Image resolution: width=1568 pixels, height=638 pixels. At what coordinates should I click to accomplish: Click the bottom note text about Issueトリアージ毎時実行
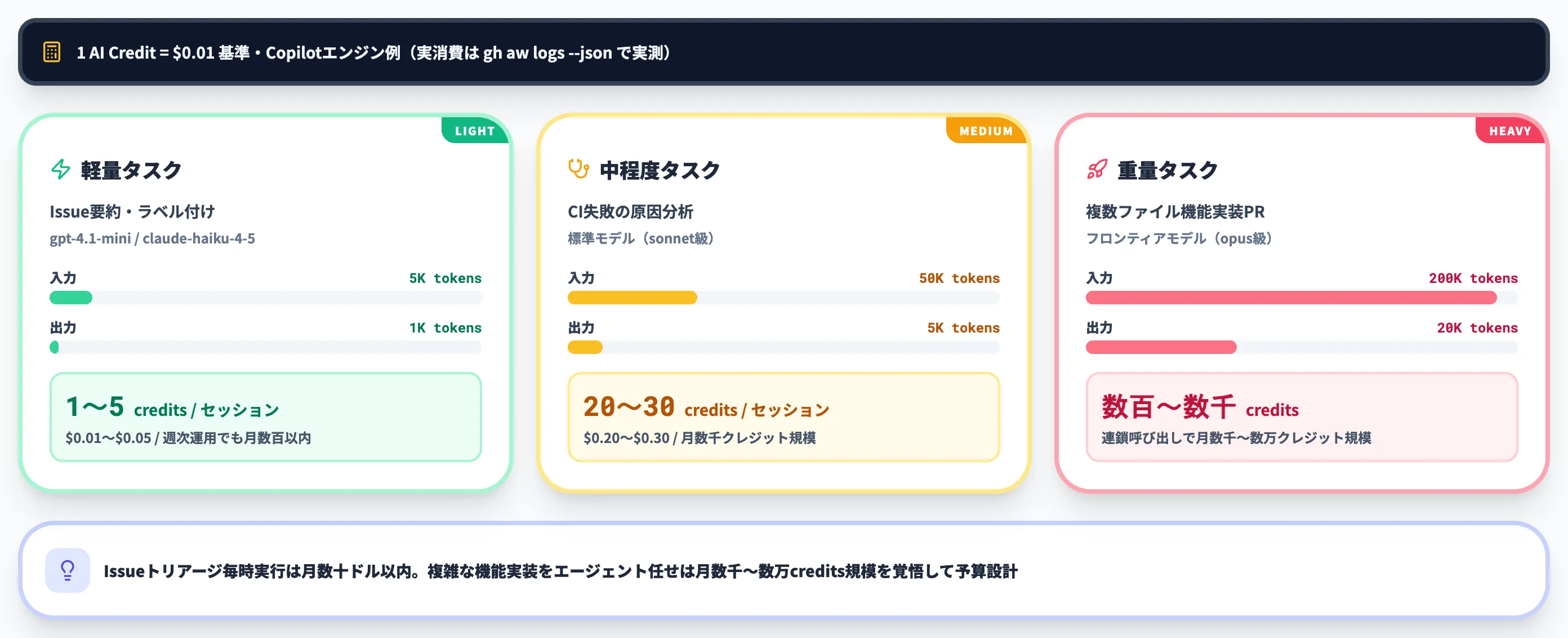coord(560,571)
